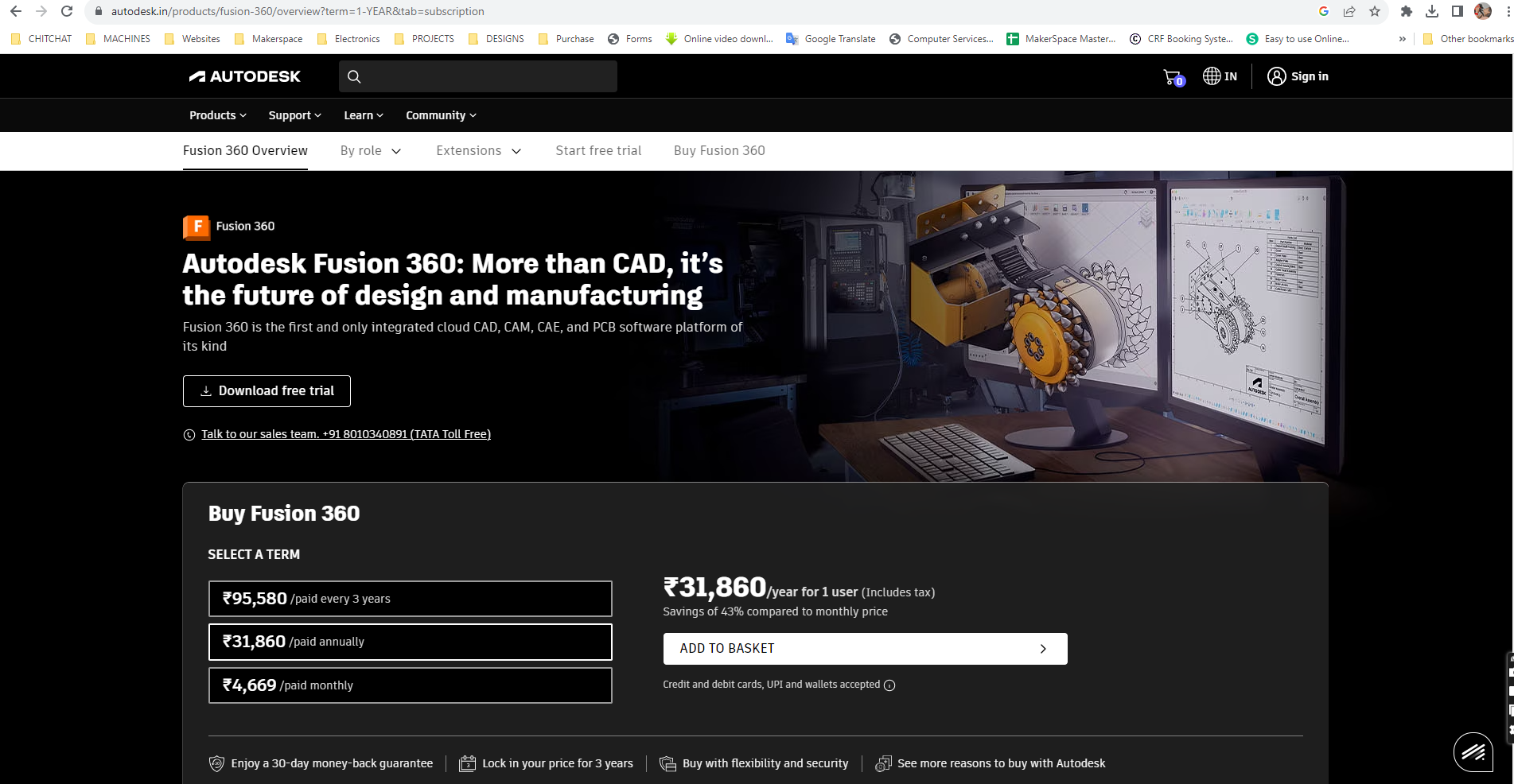Click Buy with flexibility and security text

(x=765, y=763)
